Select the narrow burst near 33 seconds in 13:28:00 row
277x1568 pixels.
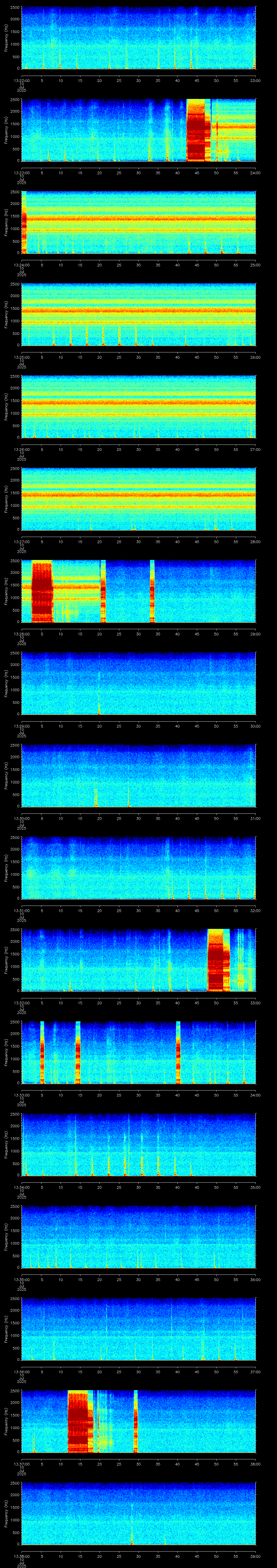[x=152, y=592]
